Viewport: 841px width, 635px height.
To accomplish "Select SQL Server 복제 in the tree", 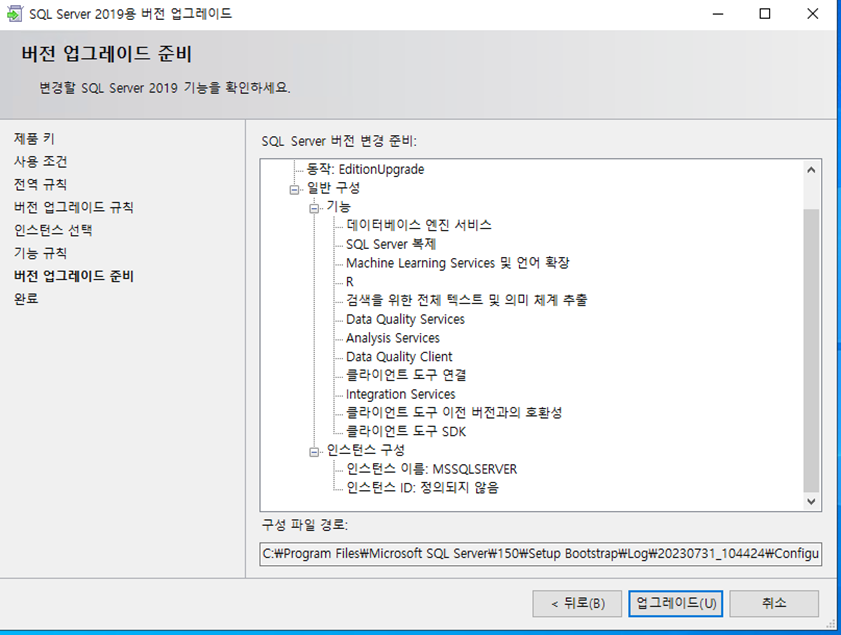I will tap(391, 244).
